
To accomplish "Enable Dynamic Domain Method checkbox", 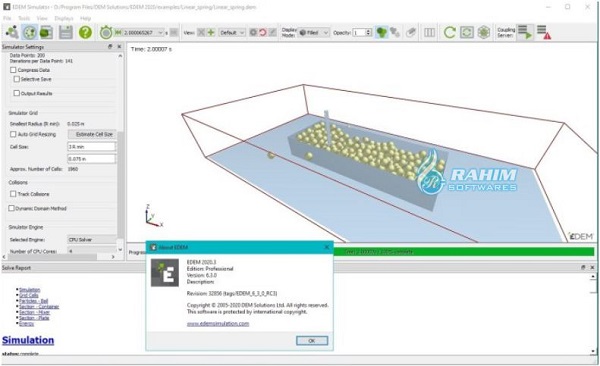I will [11, 208].
